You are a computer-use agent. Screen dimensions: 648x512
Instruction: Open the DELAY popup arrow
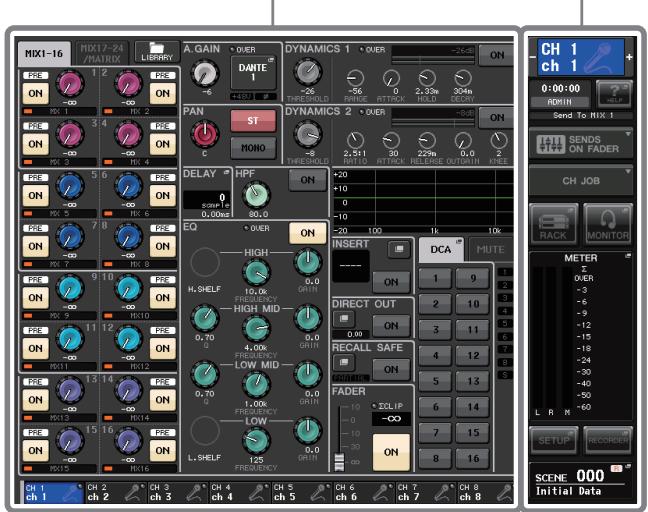click(x=226, y=172)
